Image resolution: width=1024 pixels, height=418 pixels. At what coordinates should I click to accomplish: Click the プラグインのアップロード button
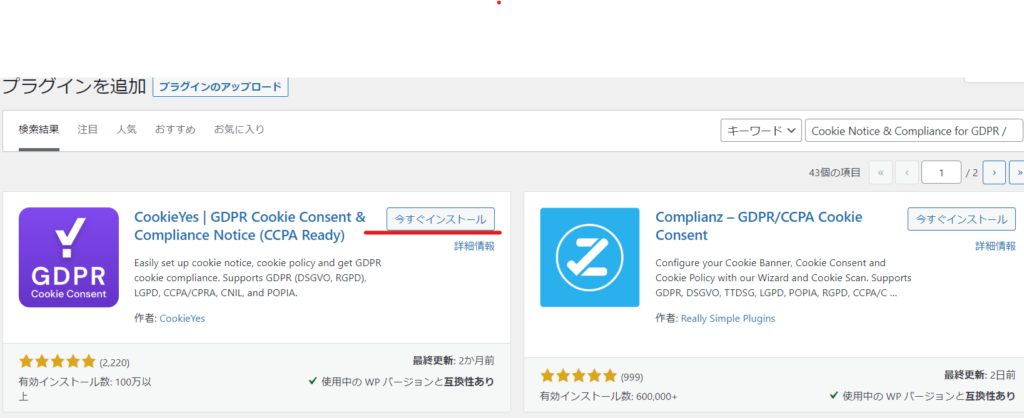221,87
